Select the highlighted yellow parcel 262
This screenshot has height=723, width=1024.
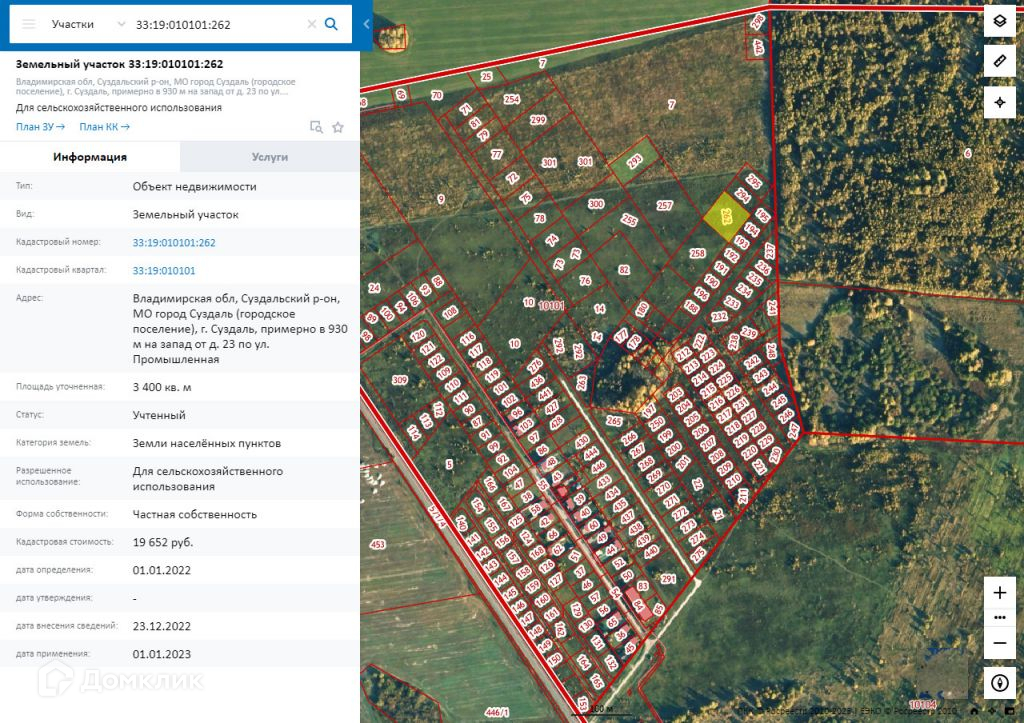coord(726,217)
